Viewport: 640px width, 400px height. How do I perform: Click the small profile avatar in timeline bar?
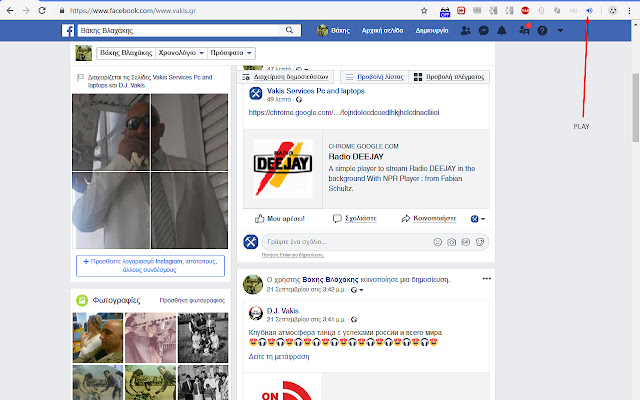pos(84,53)
